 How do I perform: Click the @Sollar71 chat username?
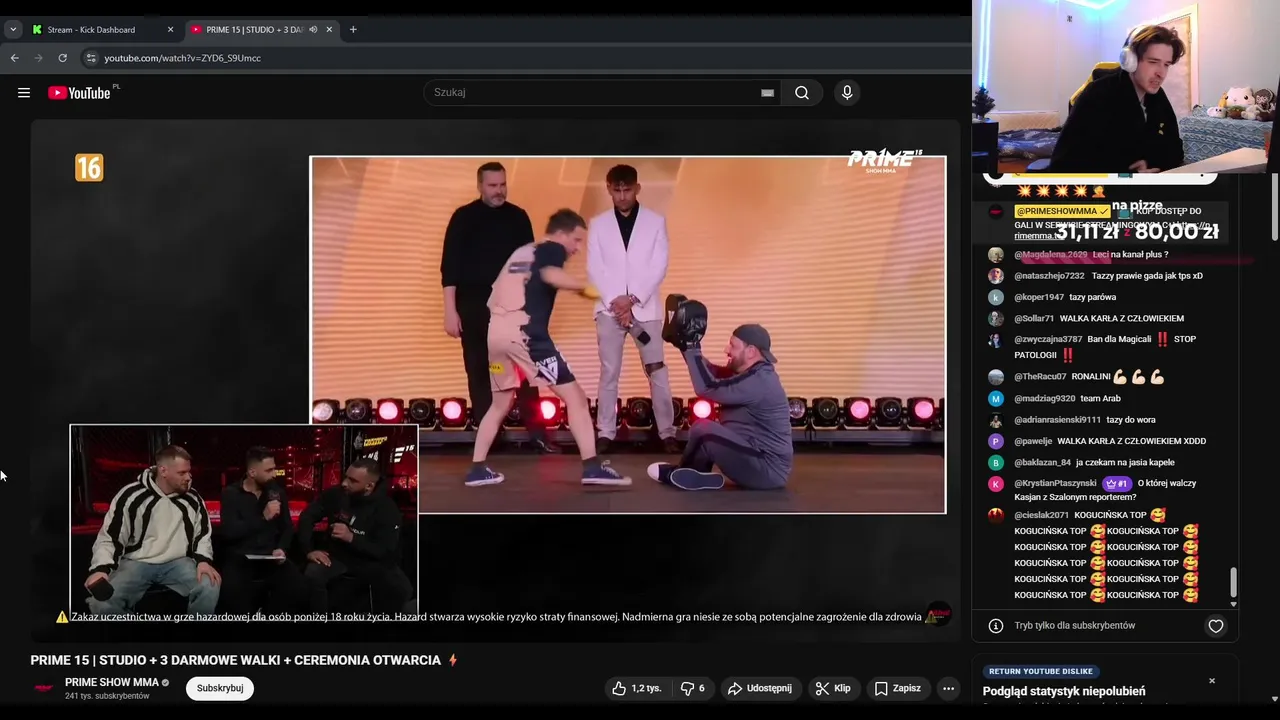1034,319
